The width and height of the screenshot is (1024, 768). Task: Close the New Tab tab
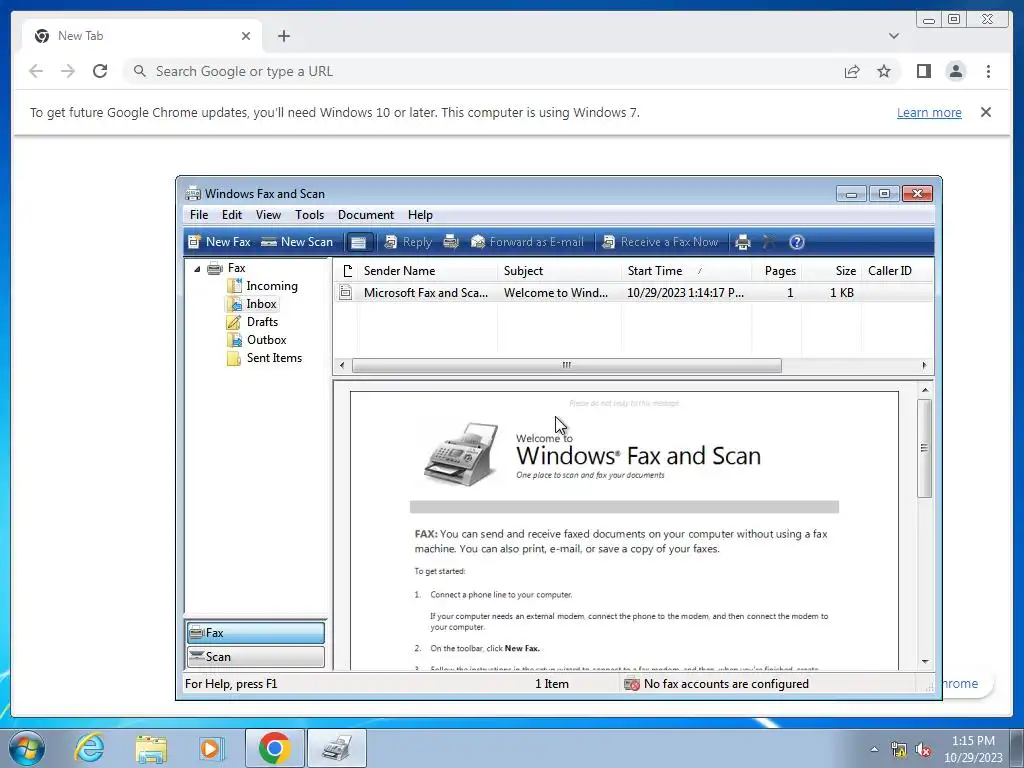click(x=246, y=36)
